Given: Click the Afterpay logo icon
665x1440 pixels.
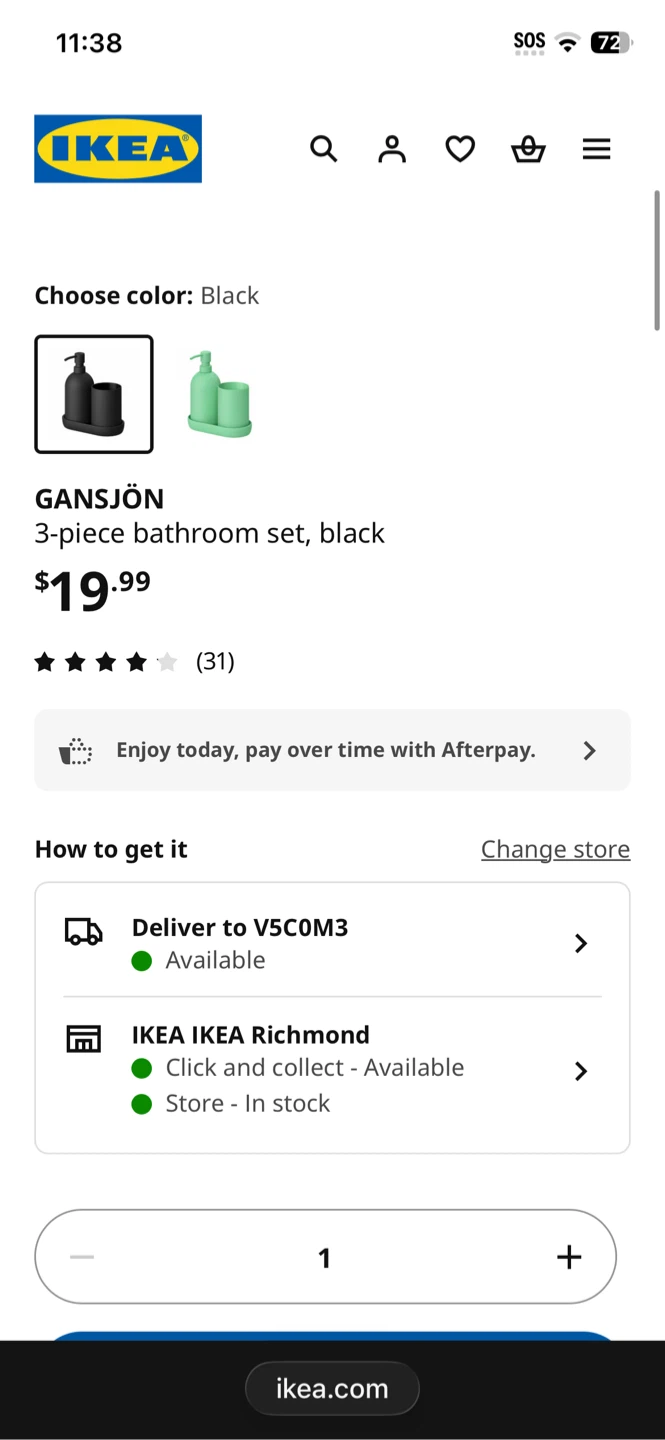Looking at the screenshot, I should coord(75,749).
